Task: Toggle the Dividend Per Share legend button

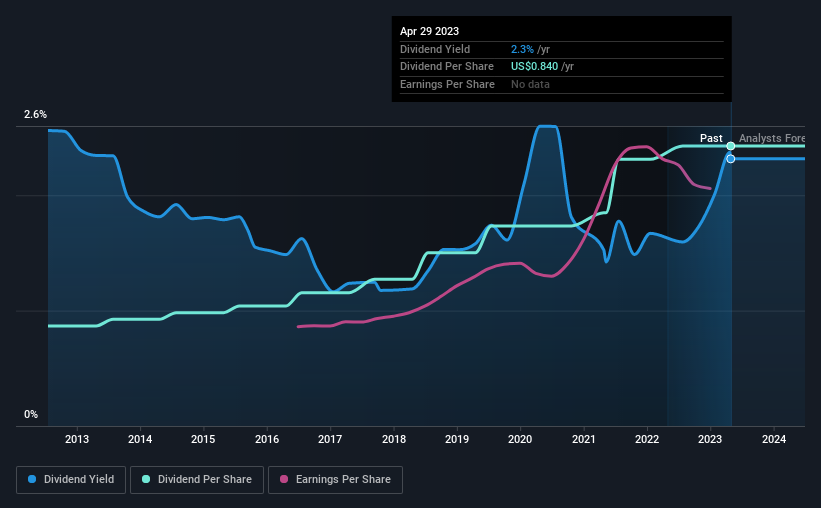Action: [197, 480]
